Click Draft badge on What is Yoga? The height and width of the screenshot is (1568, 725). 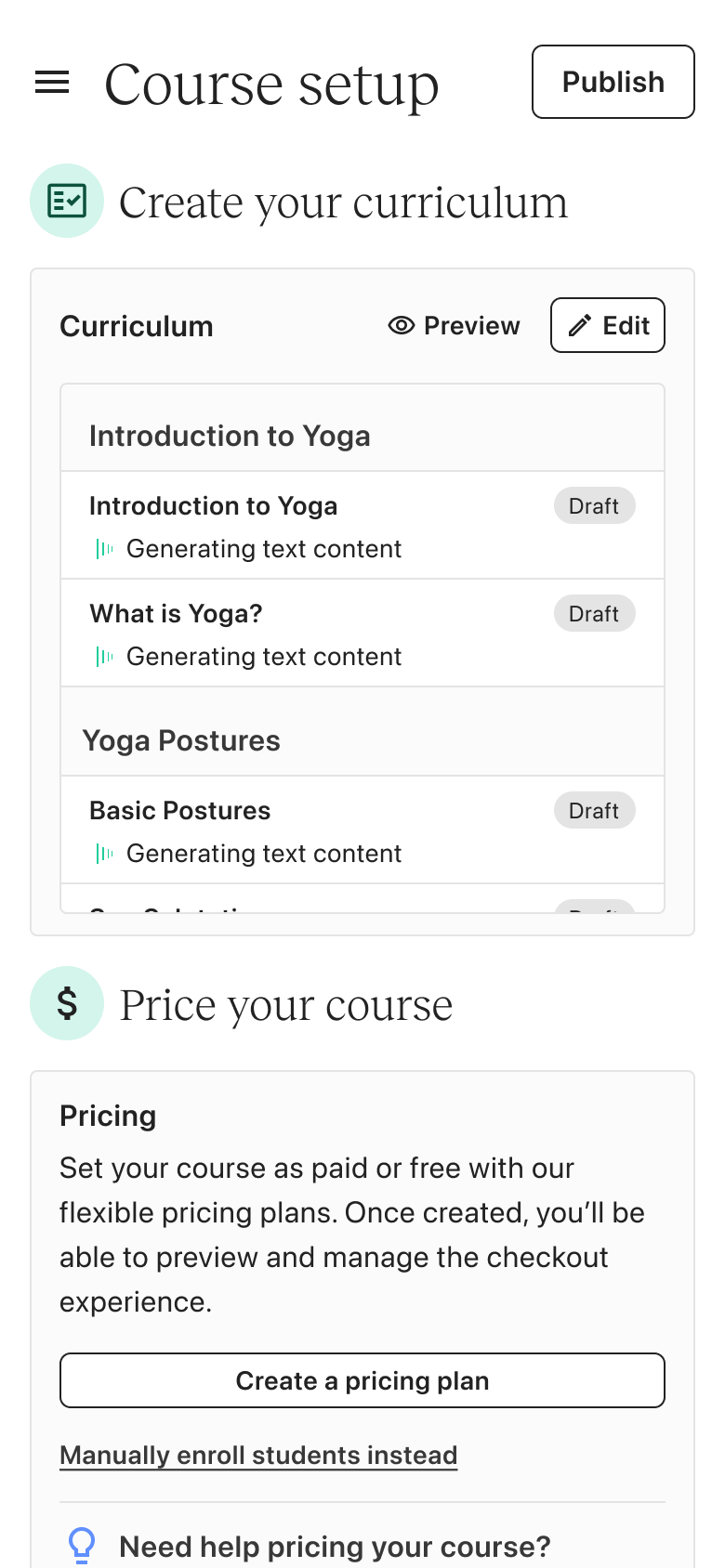594,614
